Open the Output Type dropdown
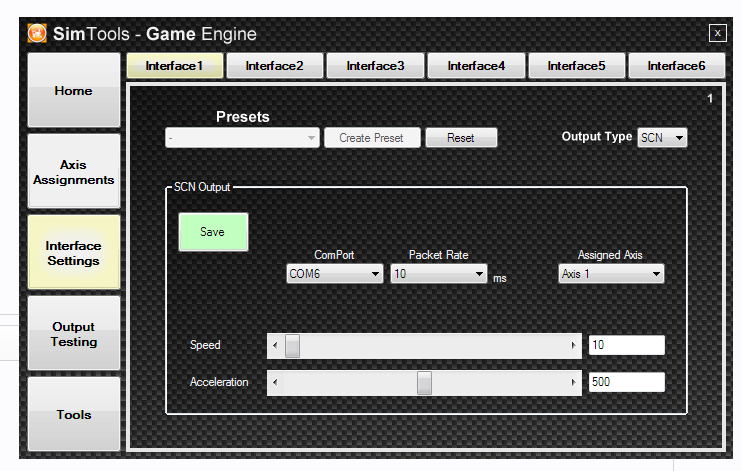The width and height of the screenshot is (742, 471). pyautogui.click(x=662, y=138)
